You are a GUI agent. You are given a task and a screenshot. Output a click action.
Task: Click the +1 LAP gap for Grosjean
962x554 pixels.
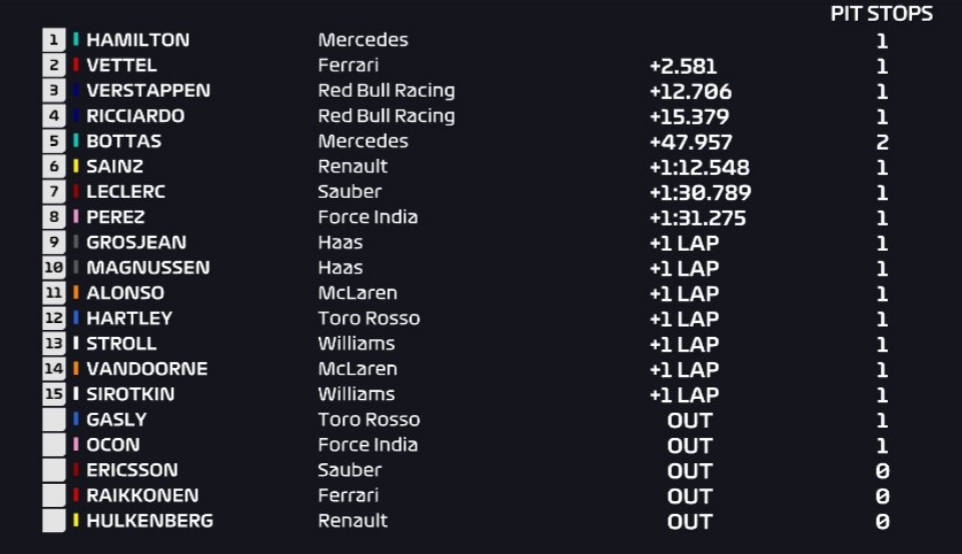click(684, 244)
